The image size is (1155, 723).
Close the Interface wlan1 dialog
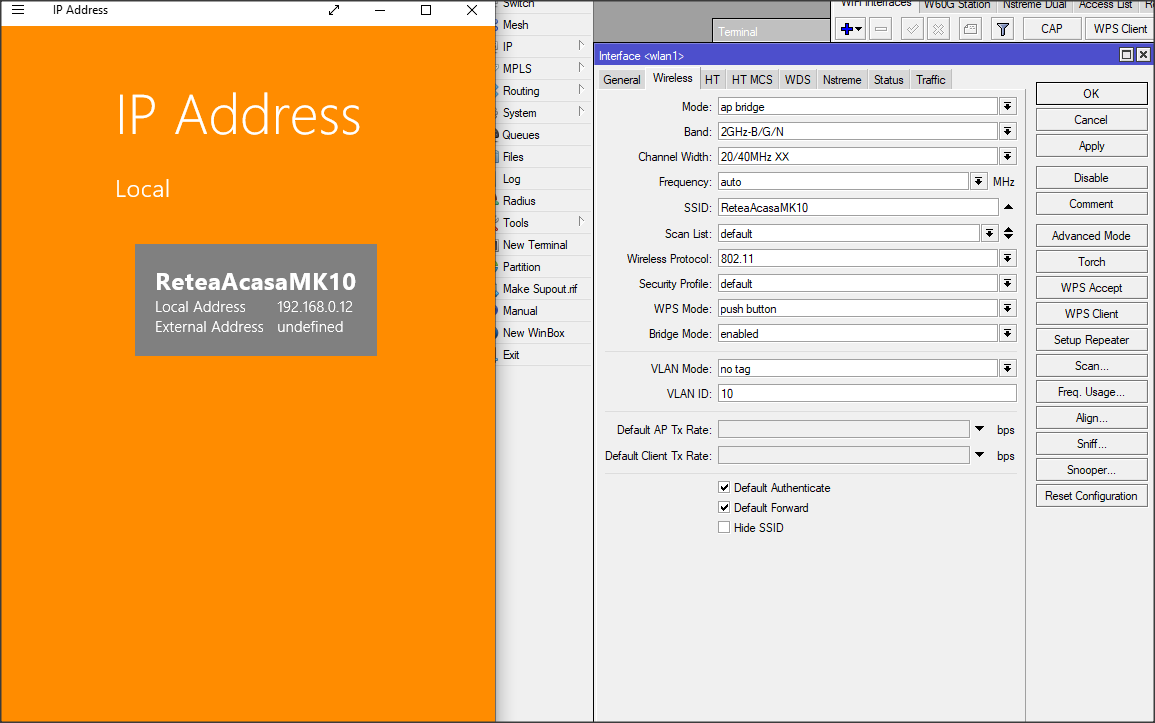coord(1142,54)
